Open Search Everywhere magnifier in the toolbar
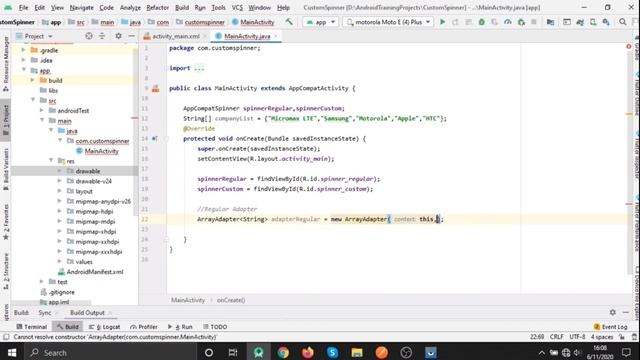640x360 pixels. (x=622, y=22)
